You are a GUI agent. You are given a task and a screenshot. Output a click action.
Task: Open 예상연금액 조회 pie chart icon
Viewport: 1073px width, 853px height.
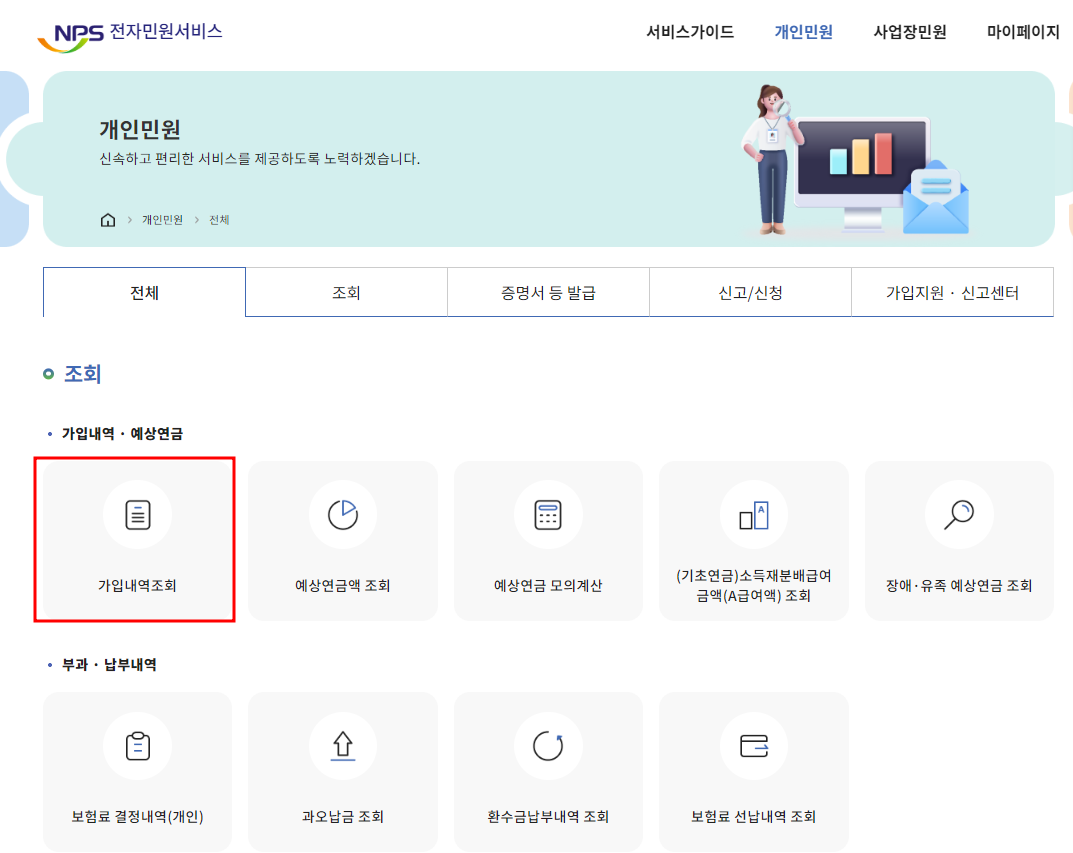click(x=342, y=514)
